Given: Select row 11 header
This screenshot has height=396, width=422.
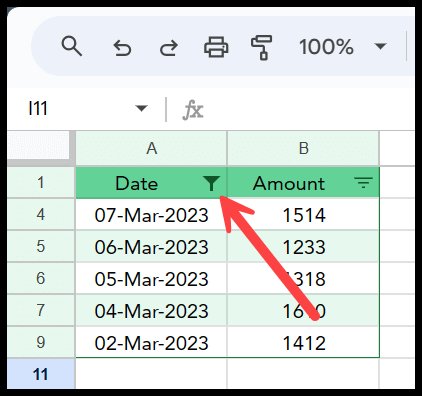Looking at the screenshot, I should point(41,374).
